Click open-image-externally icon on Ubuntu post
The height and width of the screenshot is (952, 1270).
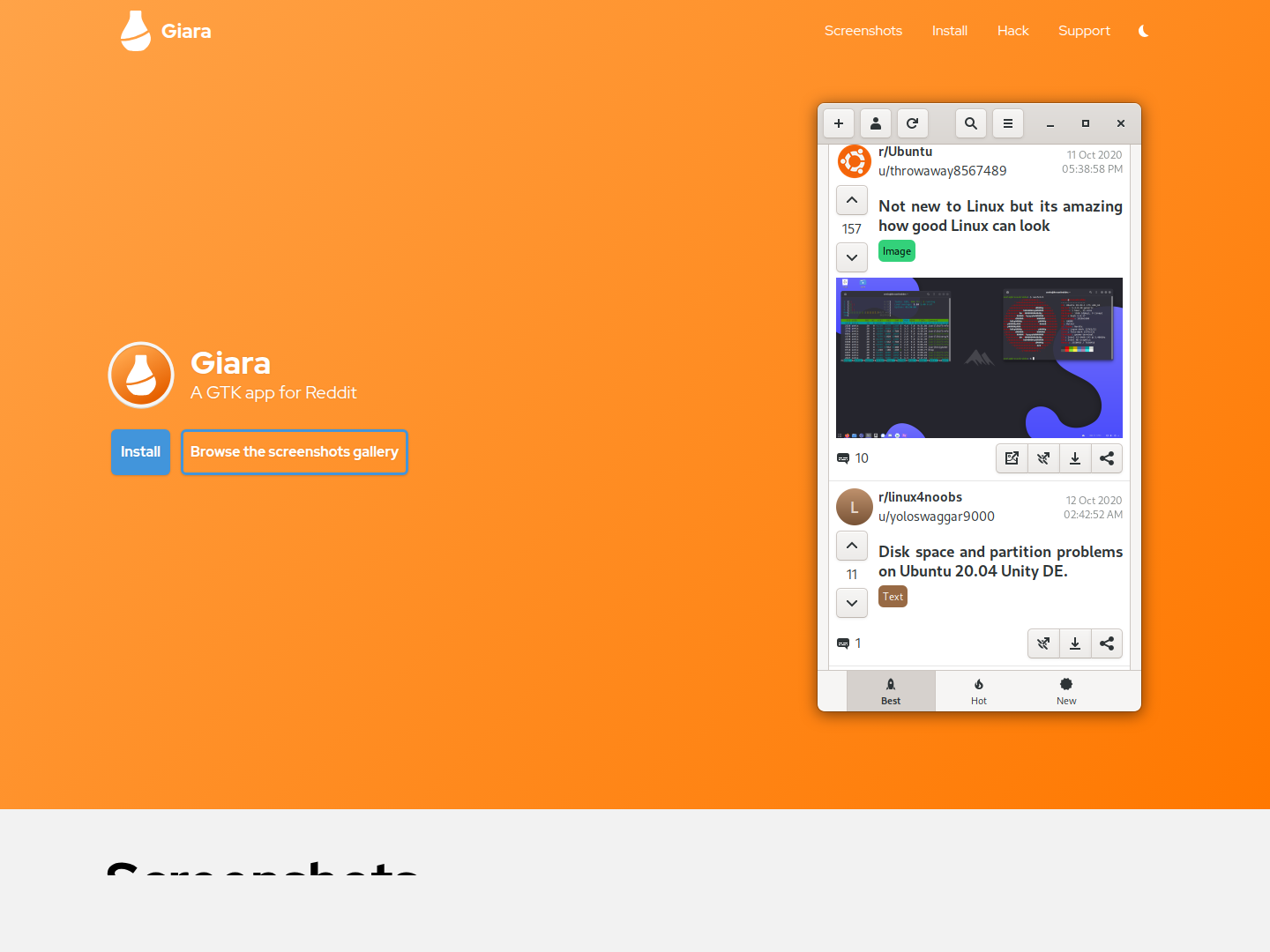[1012, 458]
